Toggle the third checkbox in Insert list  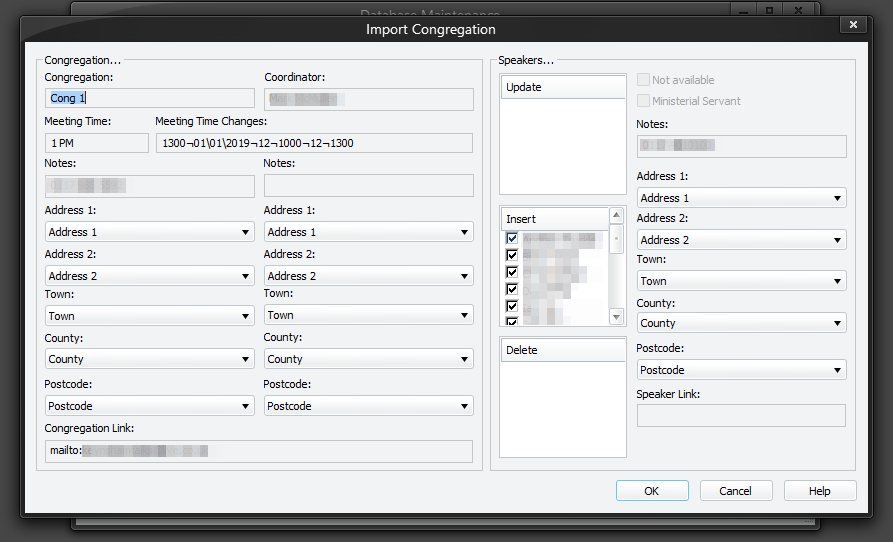pyautogui.click(x=512, y=272)
